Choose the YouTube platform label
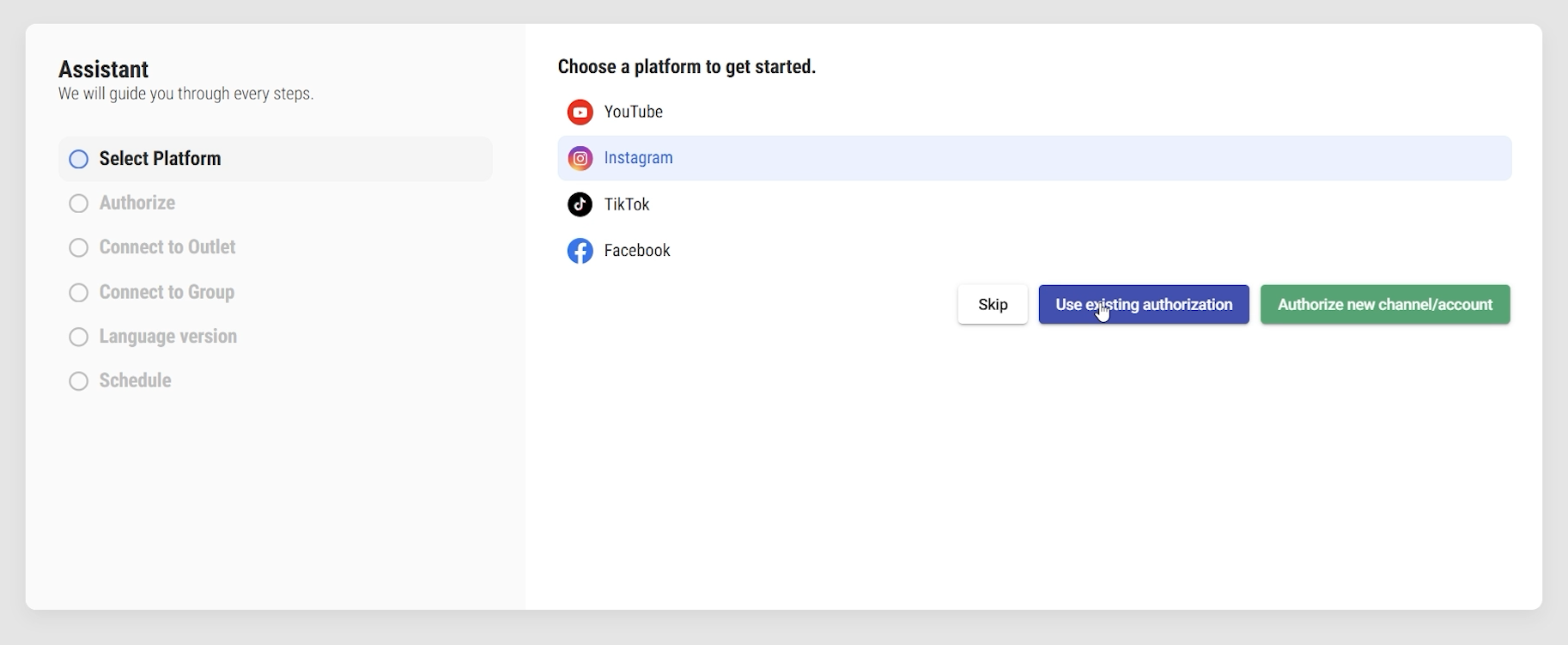 (633, 113)
